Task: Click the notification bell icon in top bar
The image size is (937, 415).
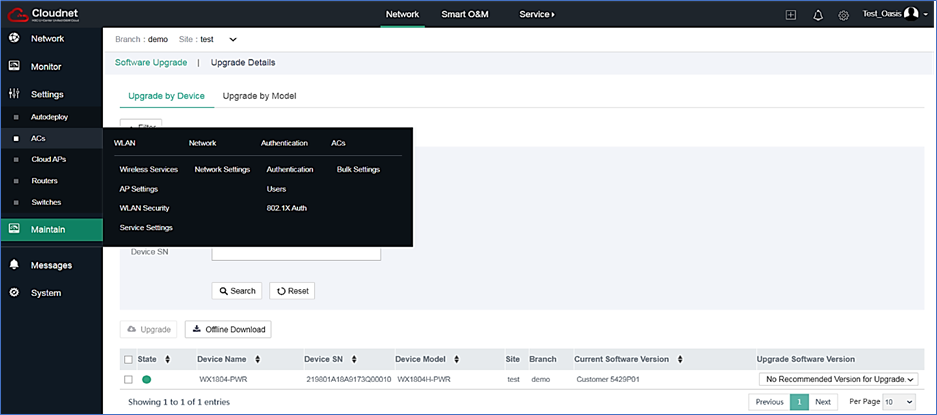Action: pyautogui.click(x=818, y=16)
